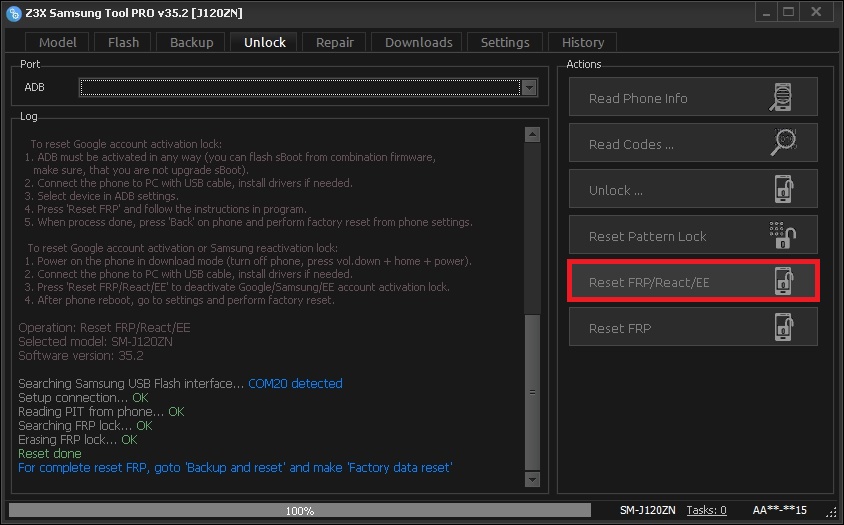Screen dimensions: 844x525
Task: Click the log scrollbar down arrow
Action: (532, 479)
